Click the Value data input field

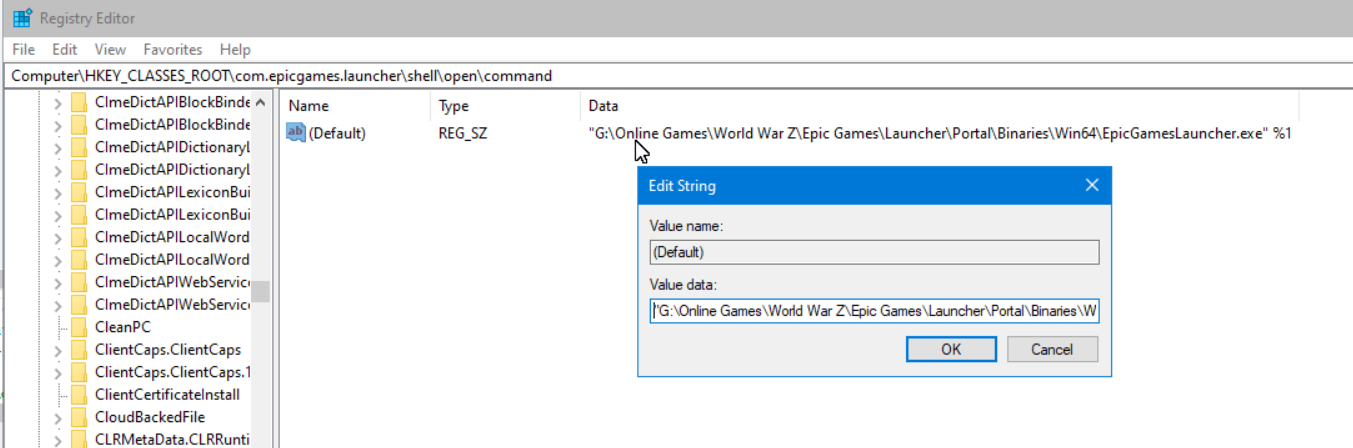[874, 311]
